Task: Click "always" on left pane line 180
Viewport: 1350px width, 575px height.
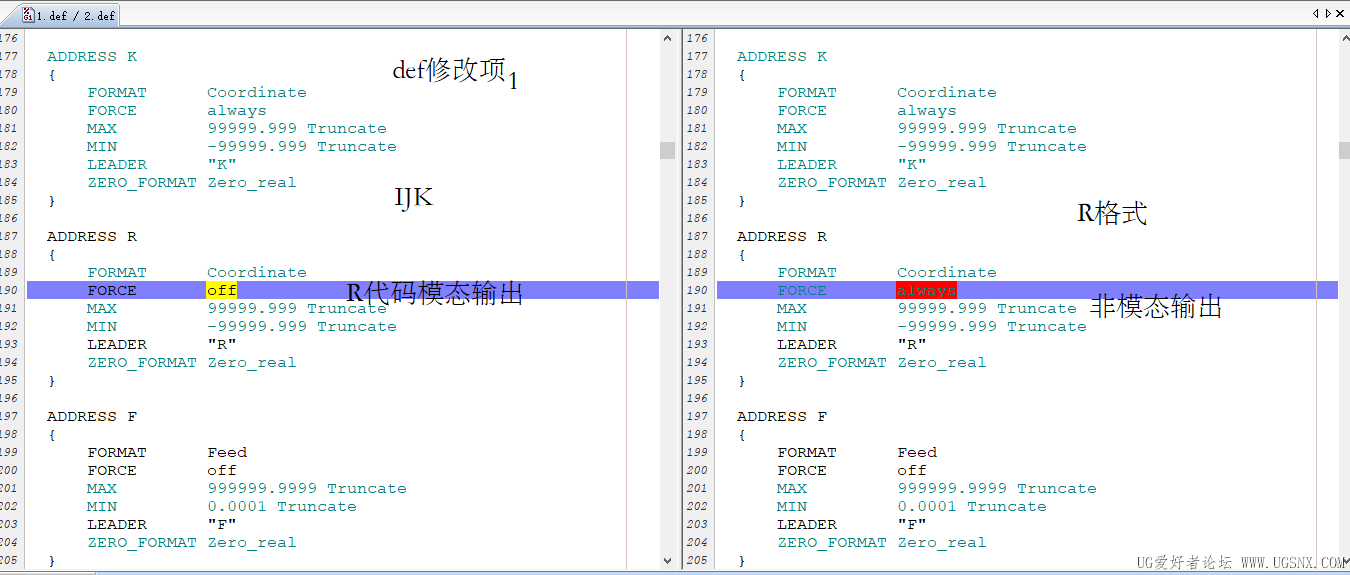Action: [237, 111]
